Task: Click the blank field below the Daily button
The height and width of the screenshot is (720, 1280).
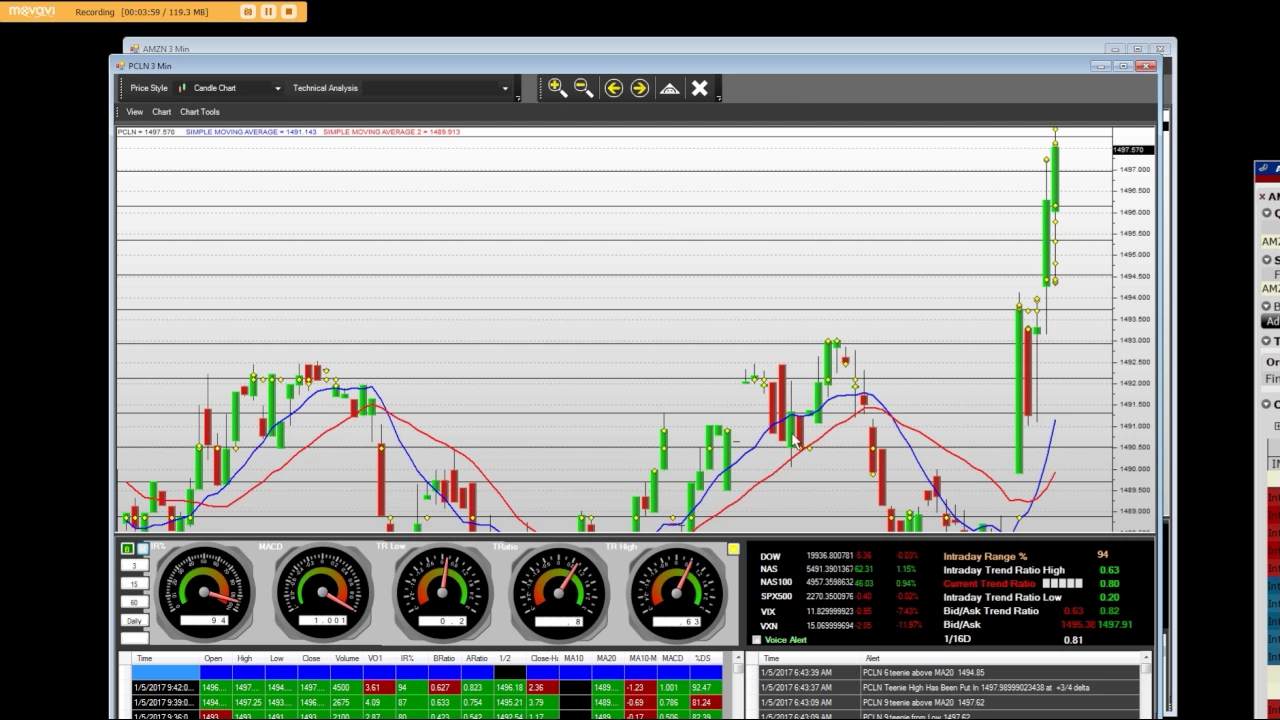Action: 134,639
